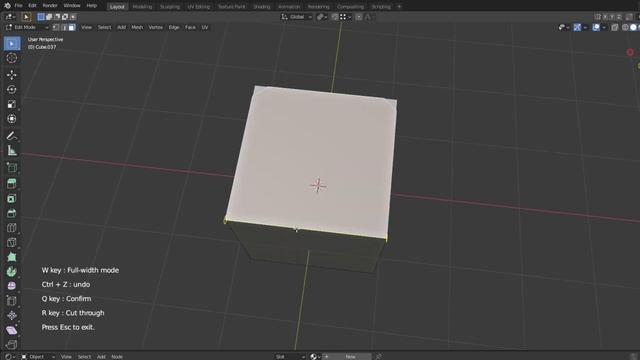Select the Move tool
The width and height of the screenshot is (640, 360).
pyautogui.click(x=12, y=75)
